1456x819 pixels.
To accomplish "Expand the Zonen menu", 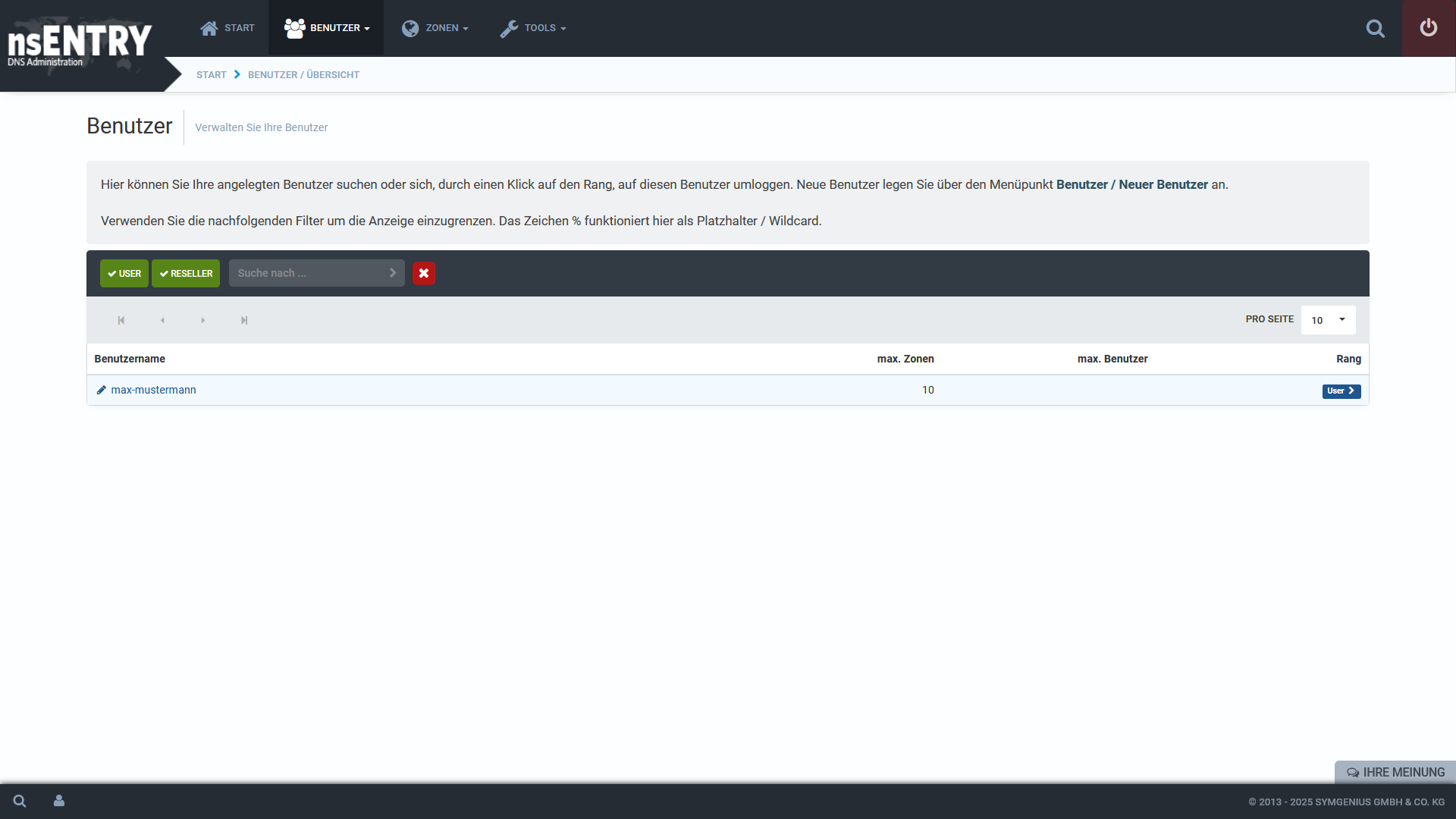I will click(x=435, y=28).
